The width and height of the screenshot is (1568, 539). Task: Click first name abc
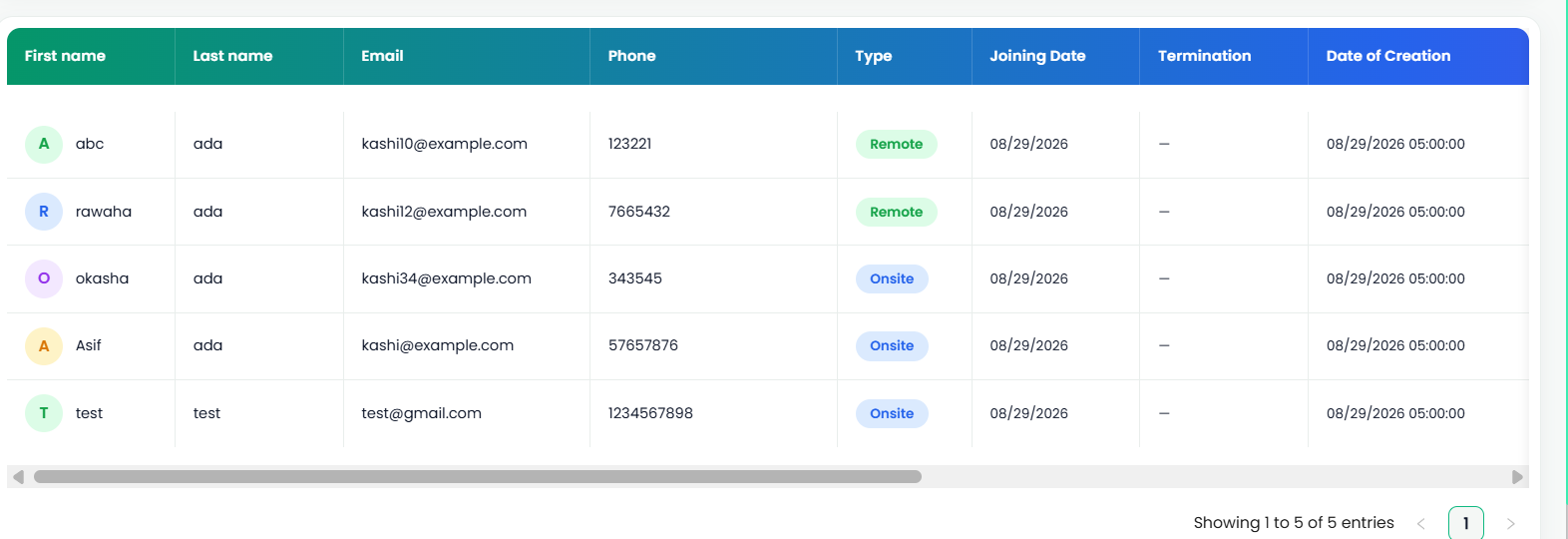coord(90,144)
